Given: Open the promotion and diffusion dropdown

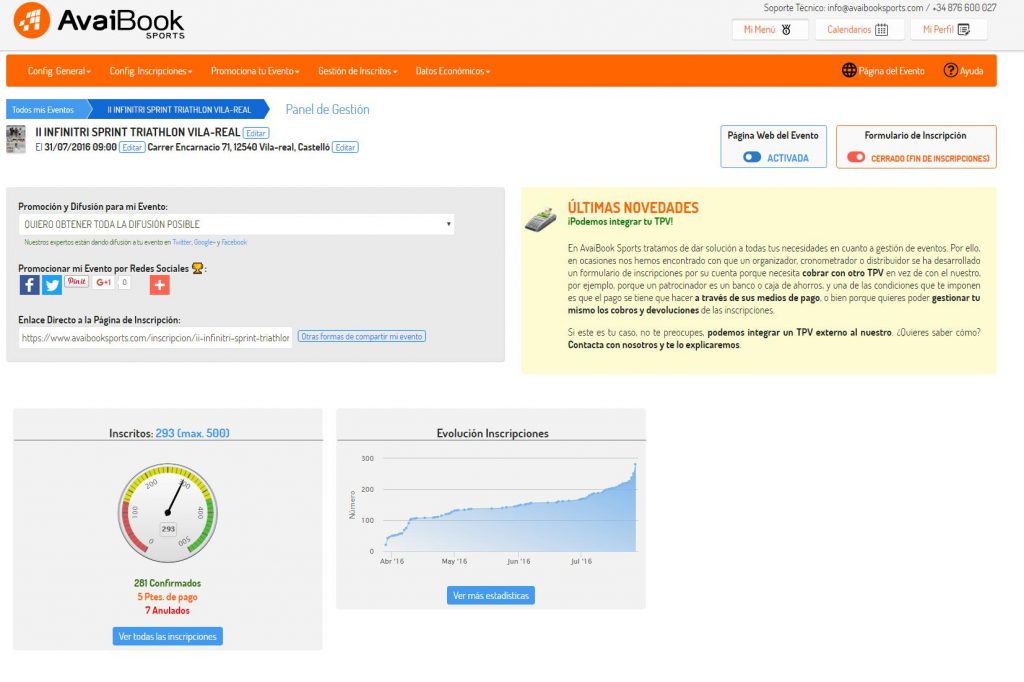Looking at the screenshot, I should (x=236, y=224).
